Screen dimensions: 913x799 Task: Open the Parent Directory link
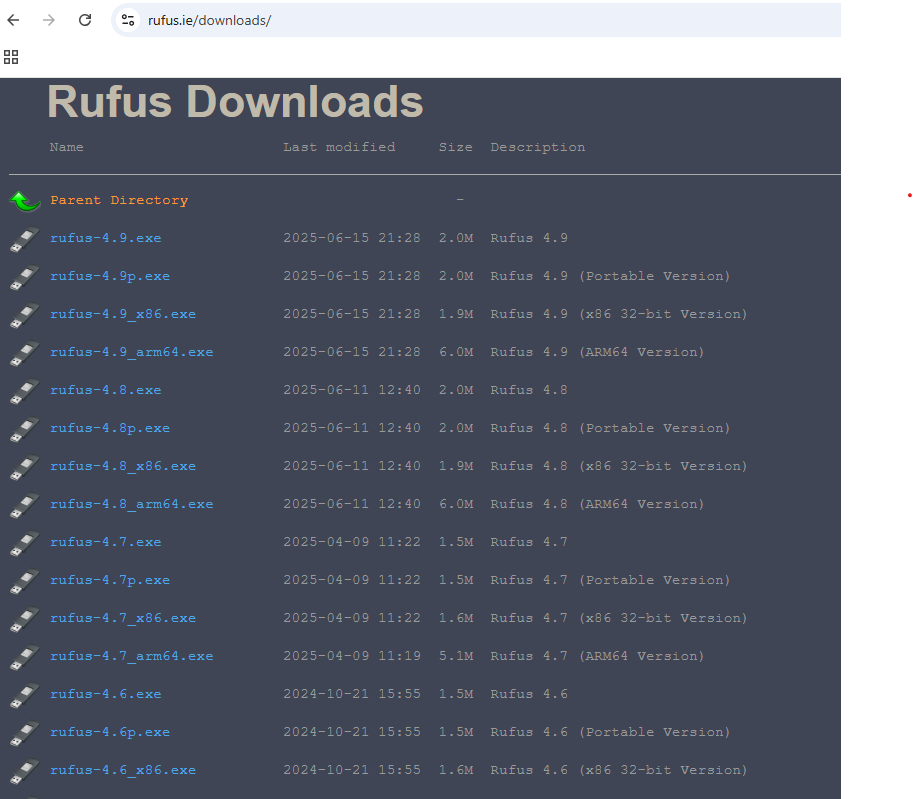119,200
